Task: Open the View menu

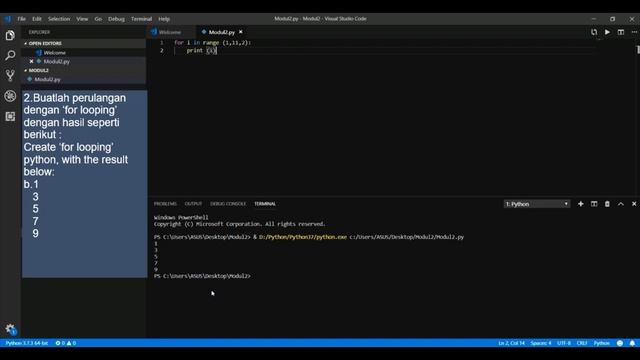Action: (x=82, y=19)
